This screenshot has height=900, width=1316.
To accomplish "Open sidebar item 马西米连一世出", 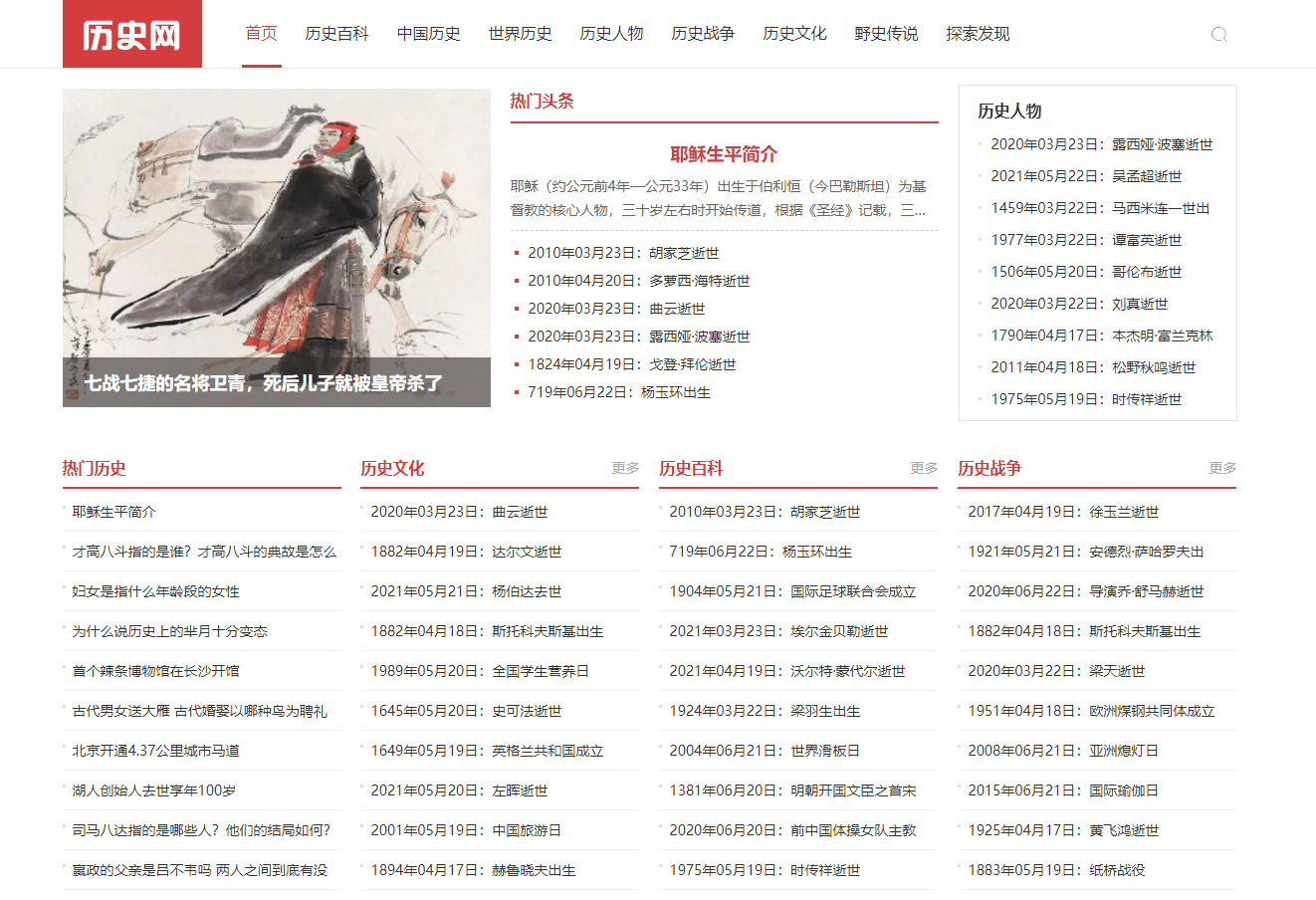I will tap(1100, 208).
